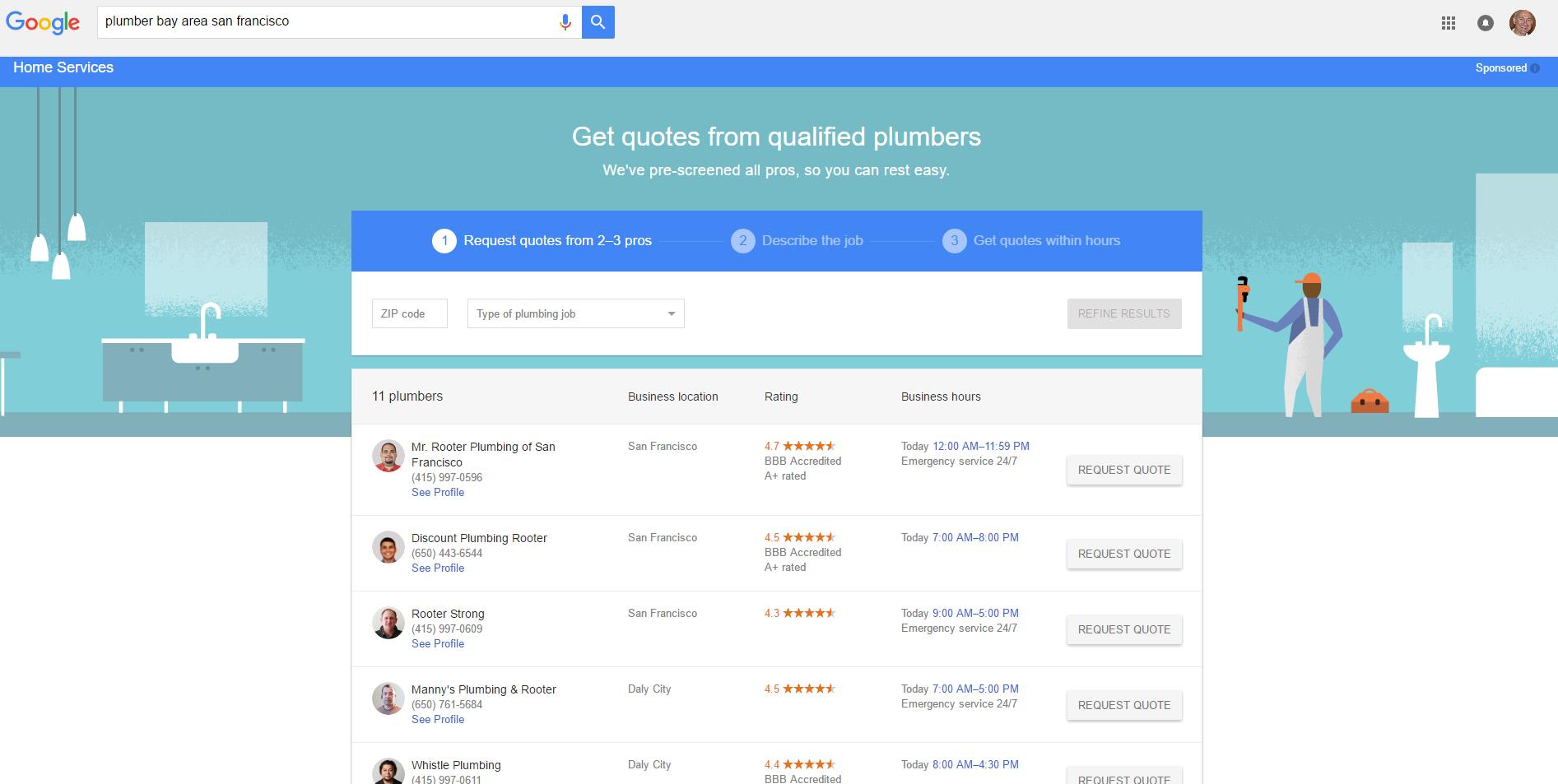Click phone number (650) 443-6544
The image size is (1558, 784).
click(x=447, y=554)
